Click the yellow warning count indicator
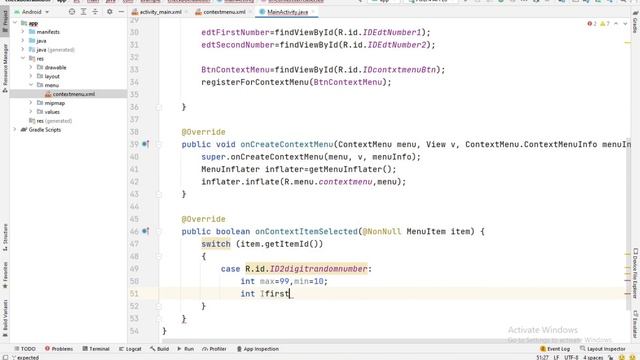Viewport: 640px width, 360px height. click(x=605, y=24)
